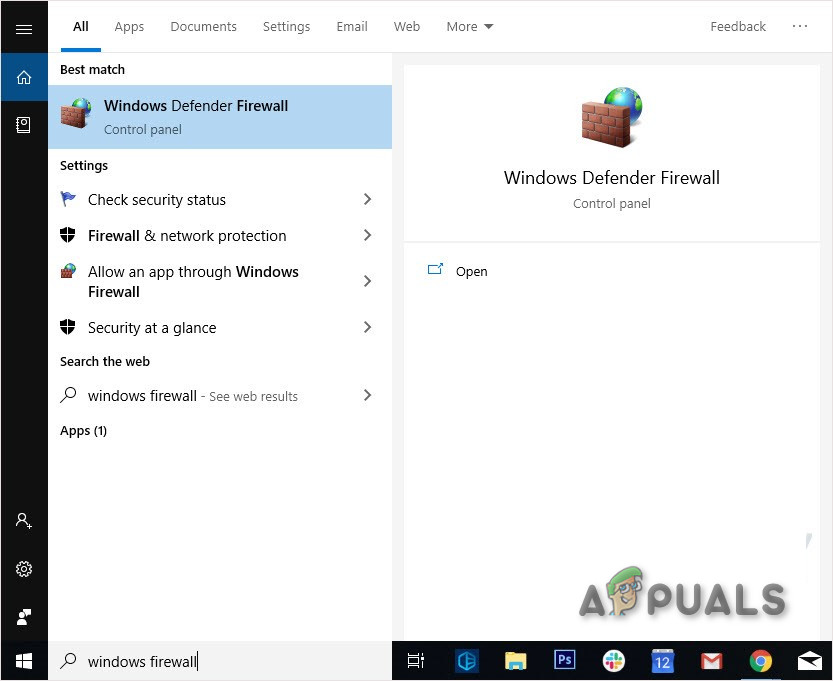Open the More filter dropdown
The height and width of the screenshot is (681, 833).
(470, 27)
